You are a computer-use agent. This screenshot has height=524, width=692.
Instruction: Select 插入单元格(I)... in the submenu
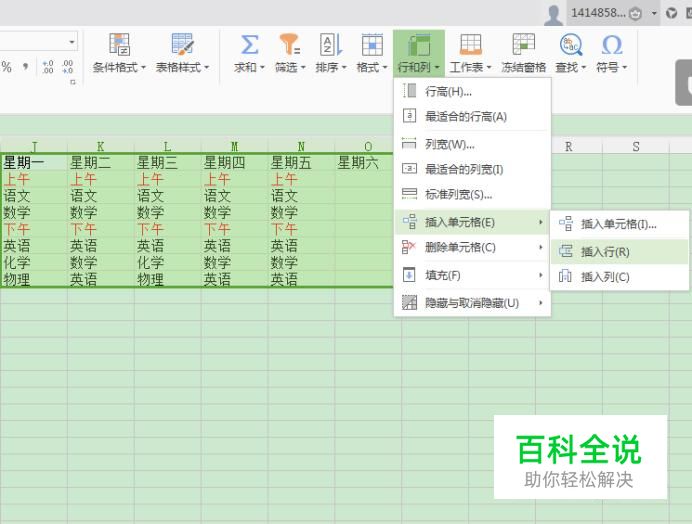[620, 224]
